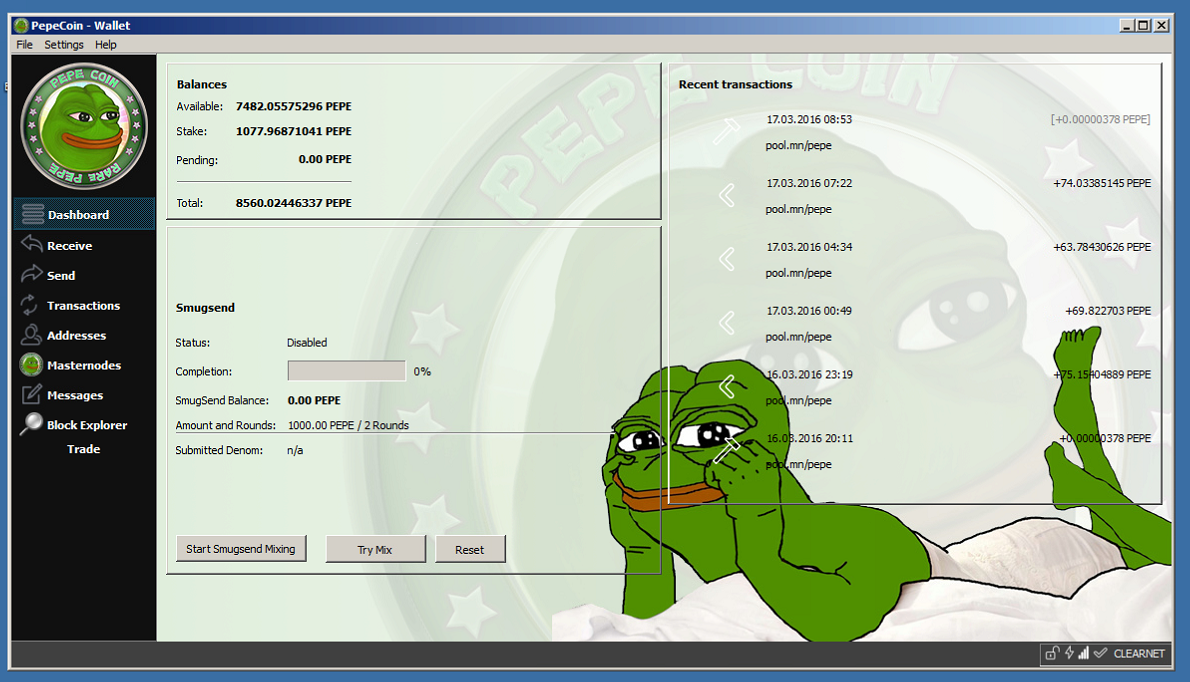Select the +69.822703 PEPE transaction amount
Image resolution: width=1190 pixels, height=682 pixels.
click(x=1108, y=311)
